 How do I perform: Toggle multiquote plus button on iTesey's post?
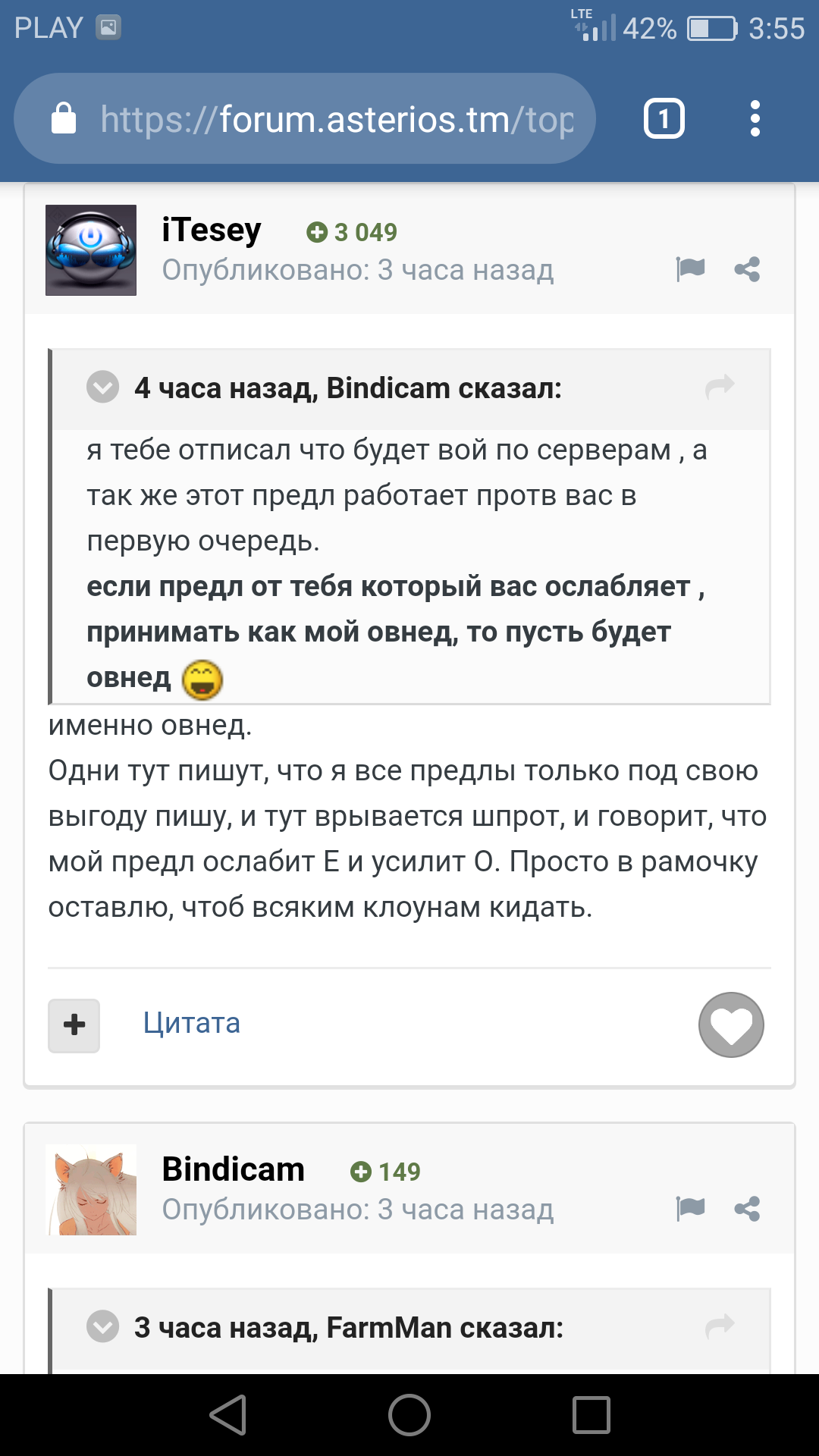click(74, 1025)
